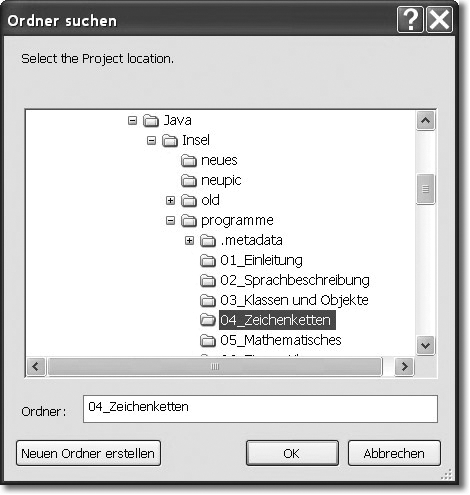Click the vertical scrollbar down arrow
Image resolution: width=470 pixels, height=495 pixels.
[x=425, y=345]
